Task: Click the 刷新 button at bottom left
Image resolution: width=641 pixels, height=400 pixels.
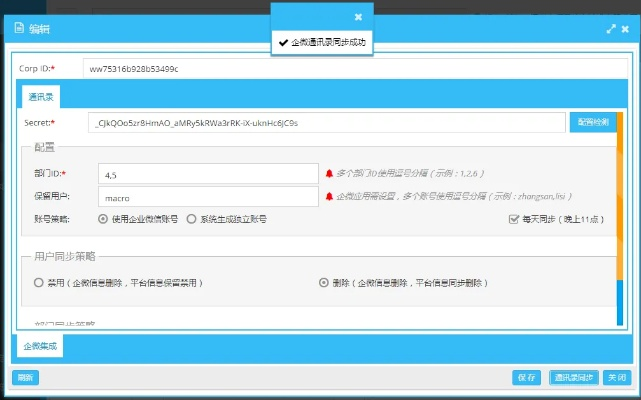Action: coord(25,377)
